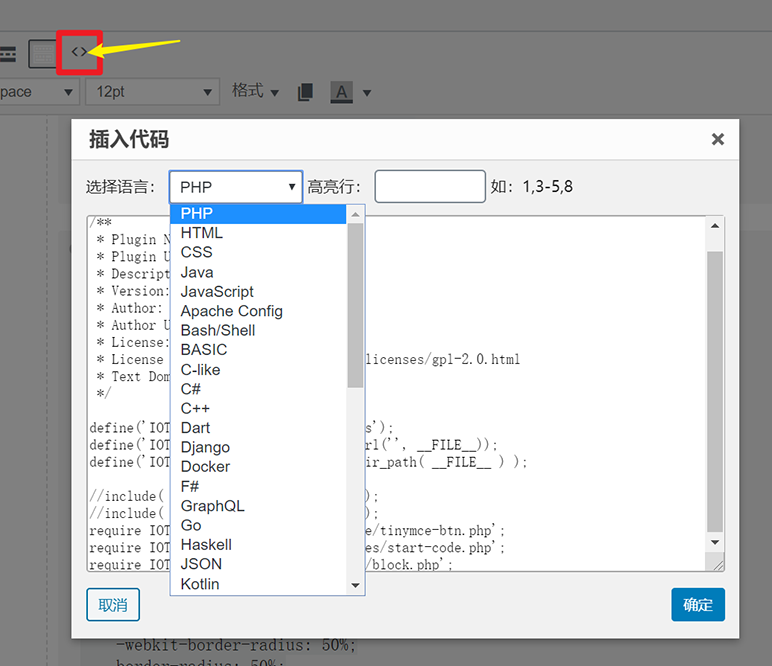Click the keyboard toolbar toggle icon

[43, 54]
